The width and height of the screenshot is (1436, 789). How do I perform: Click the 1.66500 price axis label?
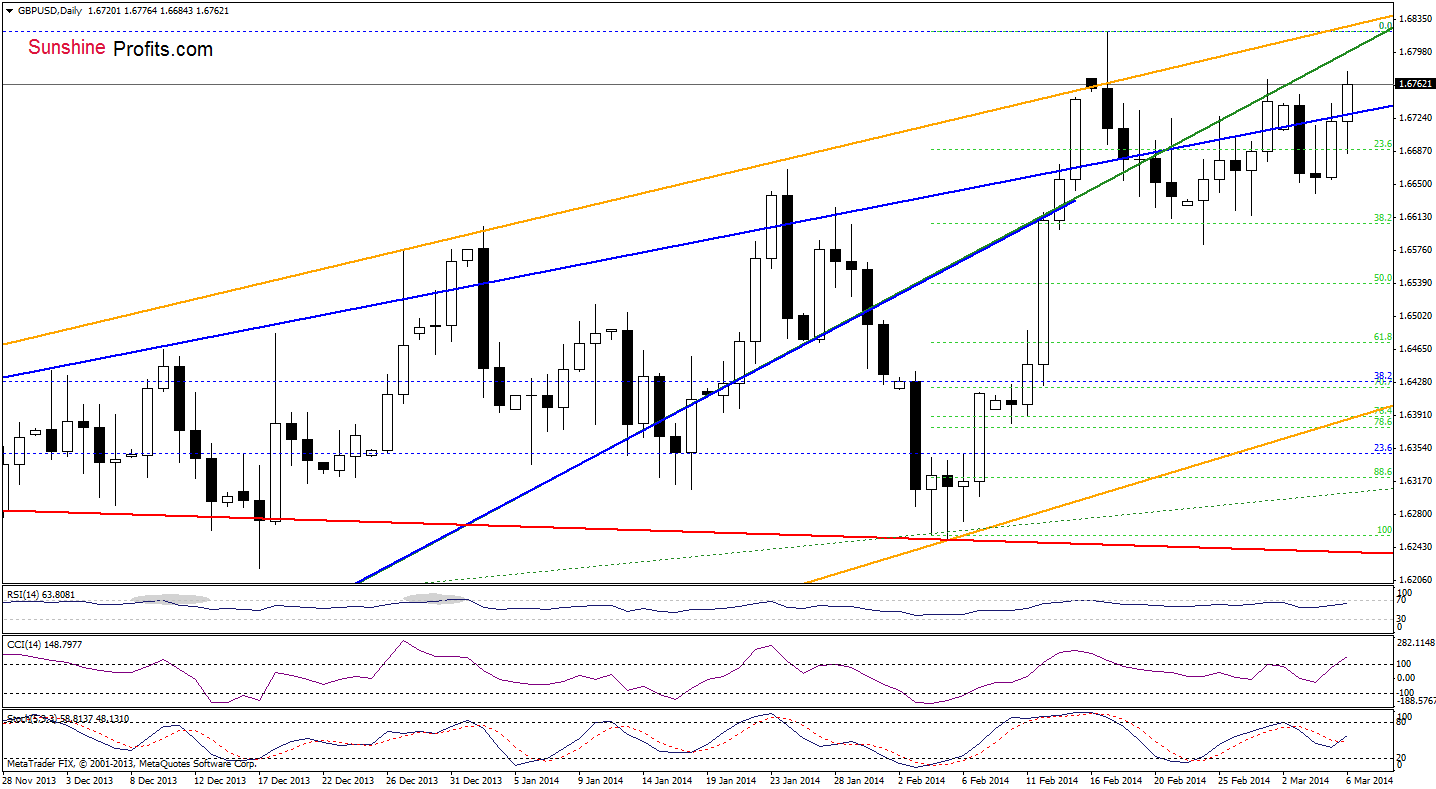pos(1415,184)
